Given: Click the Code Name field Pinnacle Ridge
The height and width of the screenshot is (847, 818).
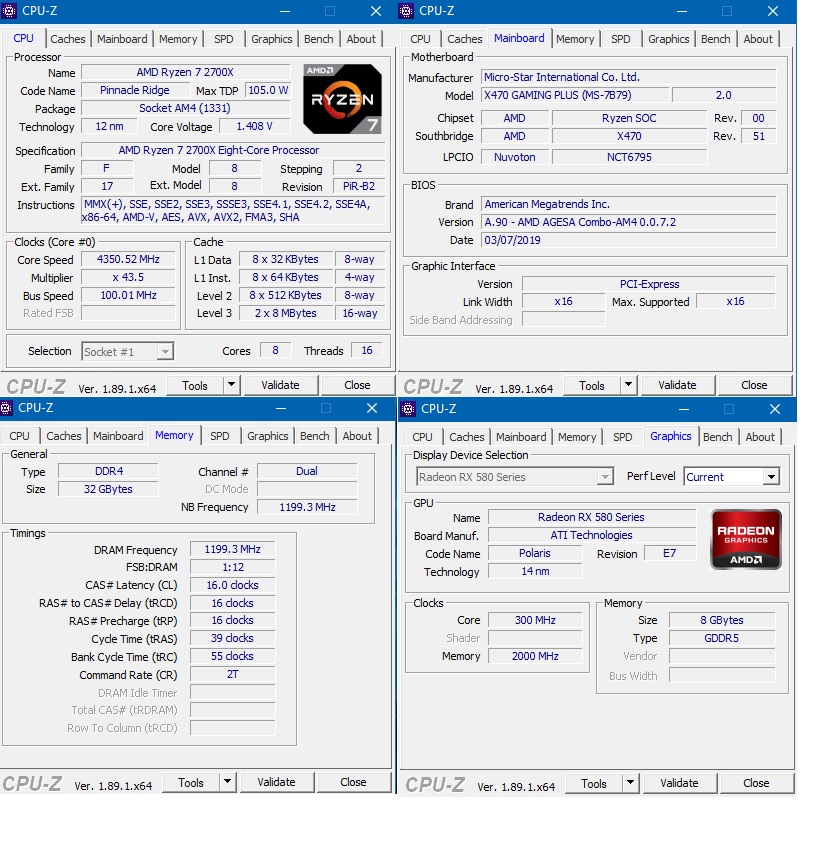Looking at the screenshot, I should point(134,90).
